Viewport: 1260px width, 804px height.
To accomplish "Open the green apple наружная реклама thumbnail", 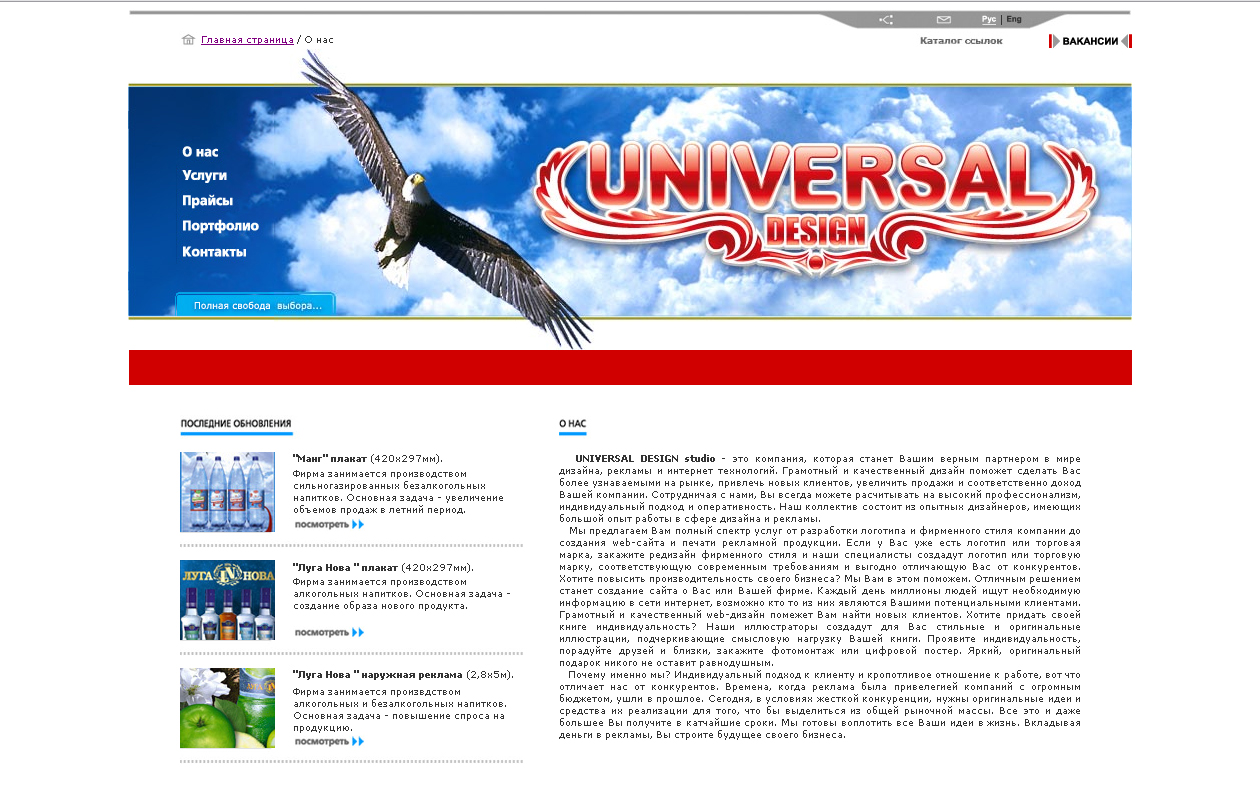I will tap(227, 708).
